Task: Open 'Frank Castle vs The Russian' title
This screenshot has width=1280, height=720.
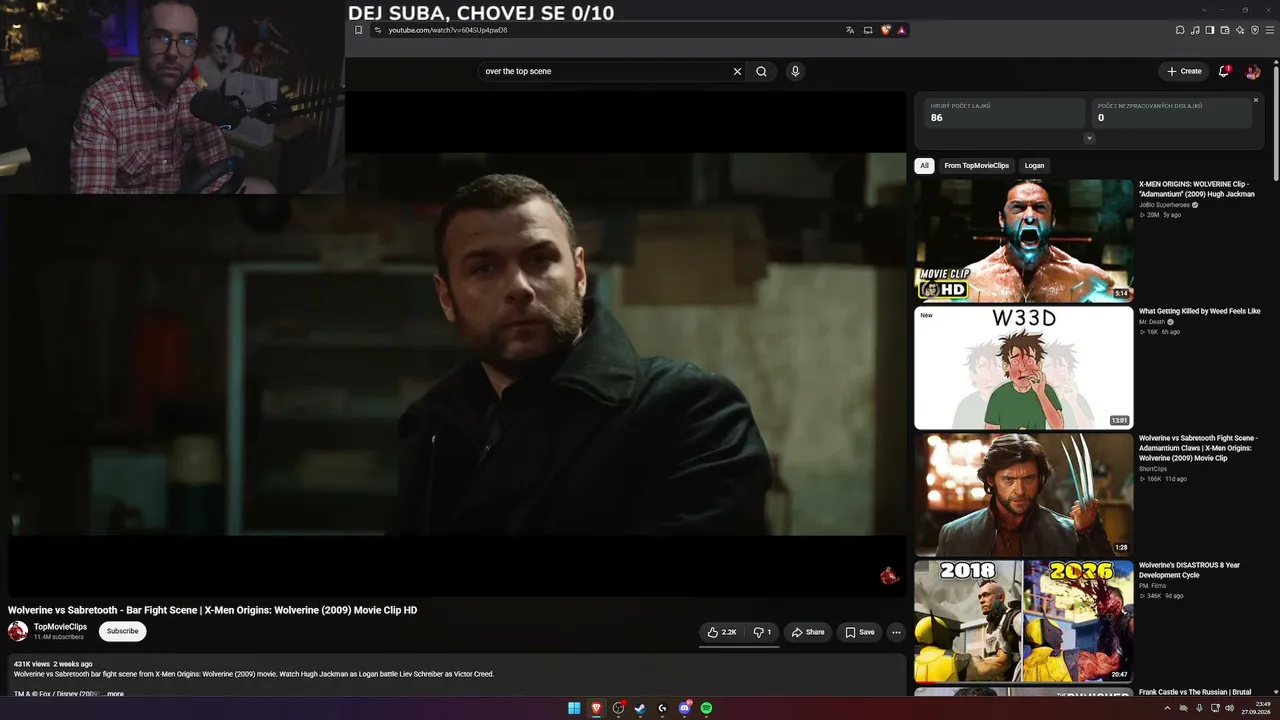Action: pyautogui.click(x=1195, y=692)
